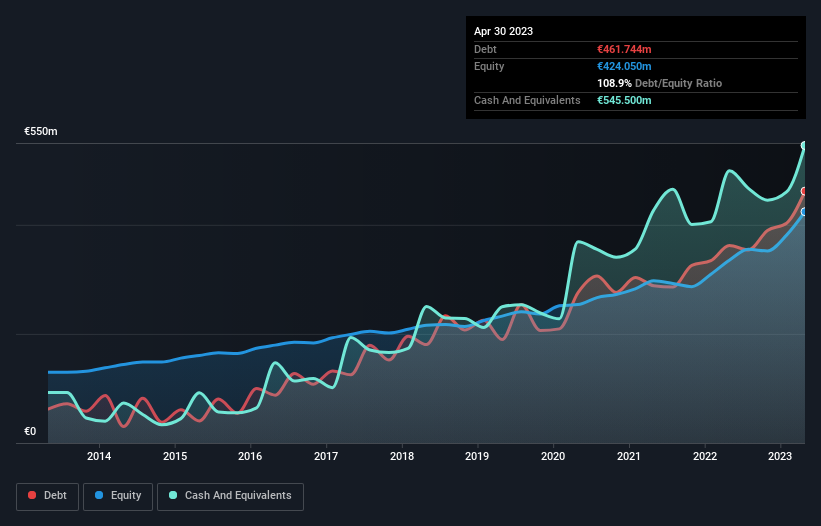Click the 2018 x-axis label
Viewport: 821px width, 526px height.
click(x=402, y=456)
